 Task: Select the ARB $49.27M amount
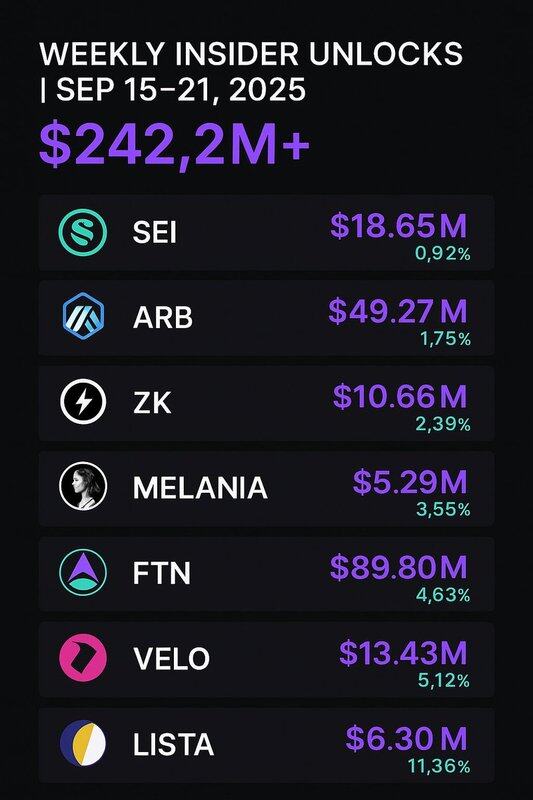coord(398,311)
